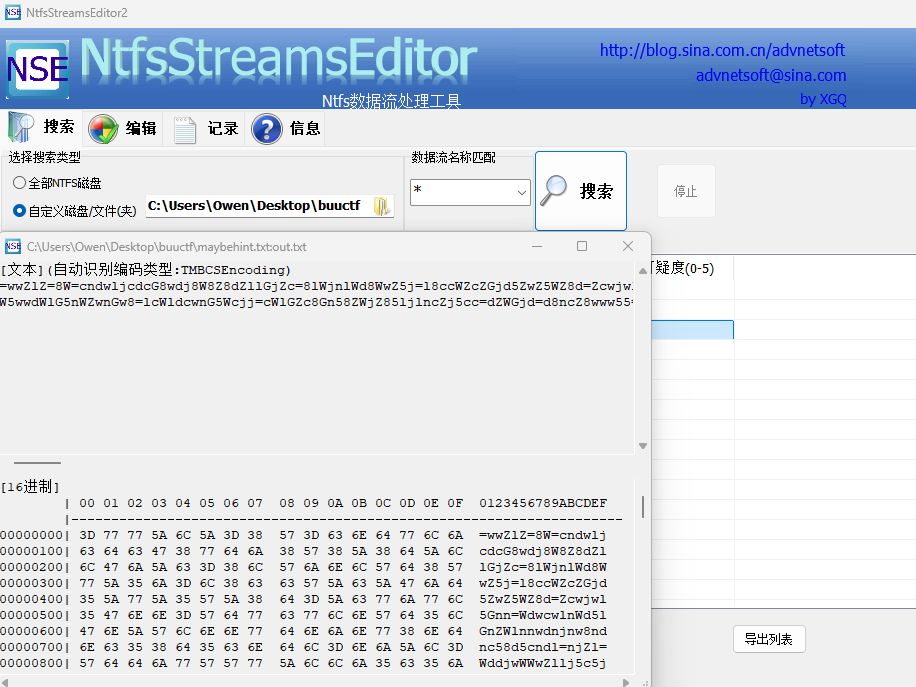The image size is (916, 687).
Task: Click the 停止 stop button
Action: pos(686,191)
